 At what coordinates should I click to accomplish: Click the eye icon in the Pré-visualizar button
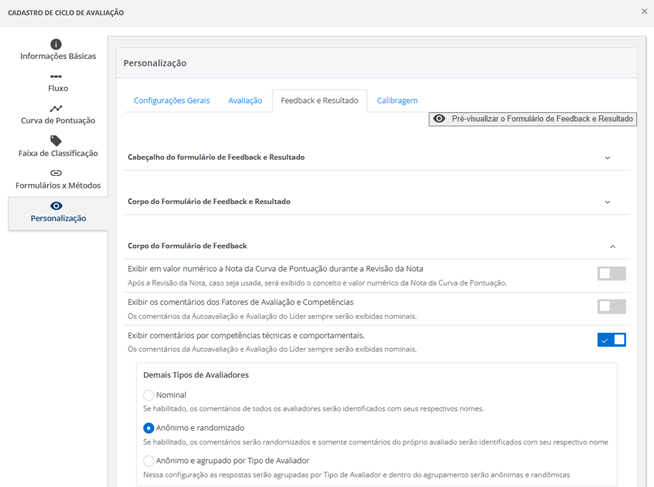(439, 118)
